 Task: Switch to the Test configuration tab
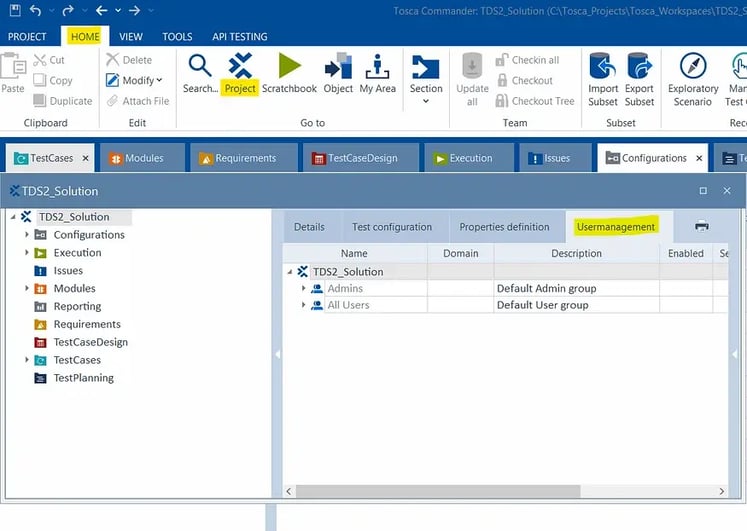(392, 227)
